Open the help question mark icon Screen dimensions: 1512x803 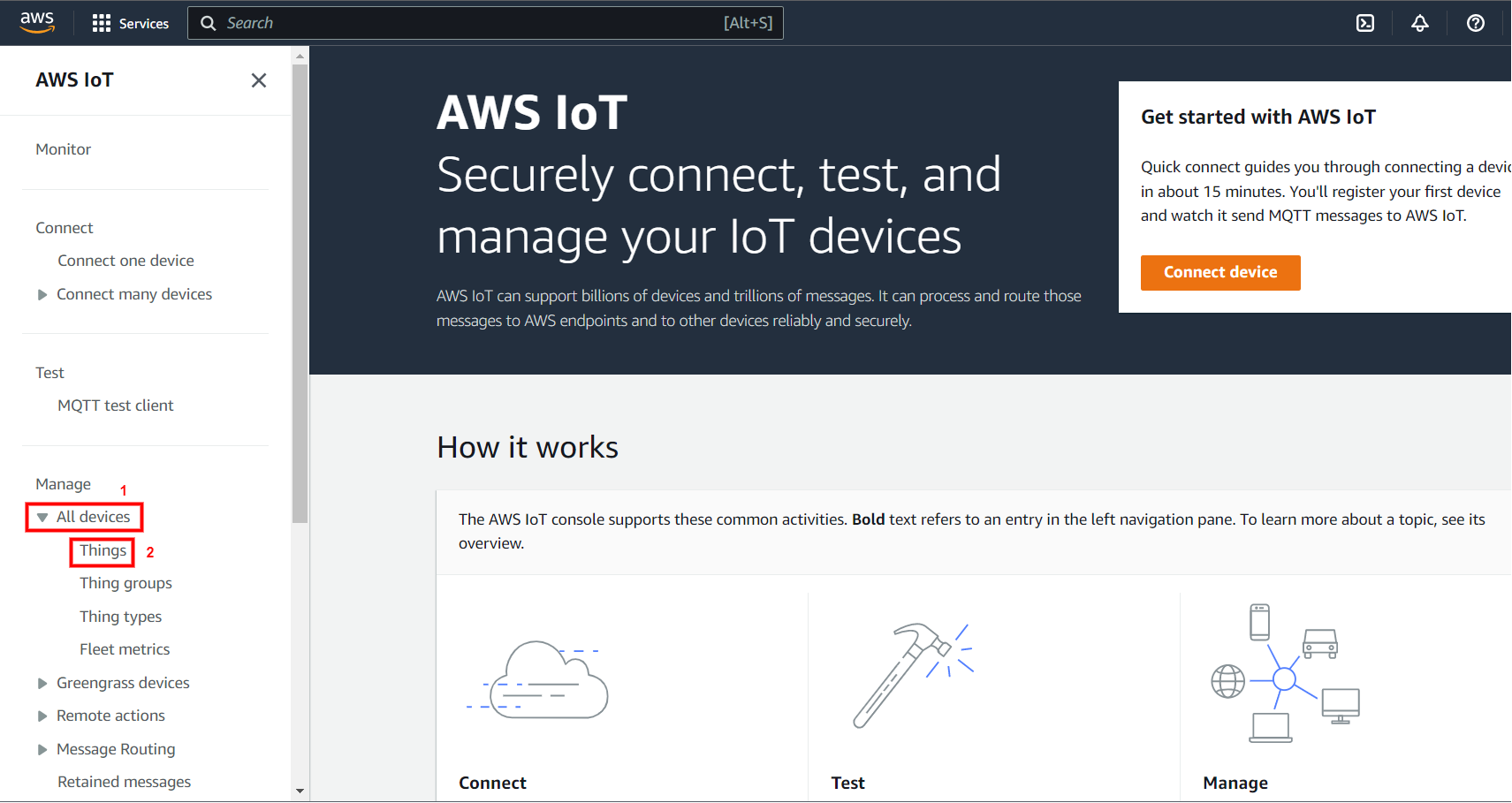point(1475,23)
